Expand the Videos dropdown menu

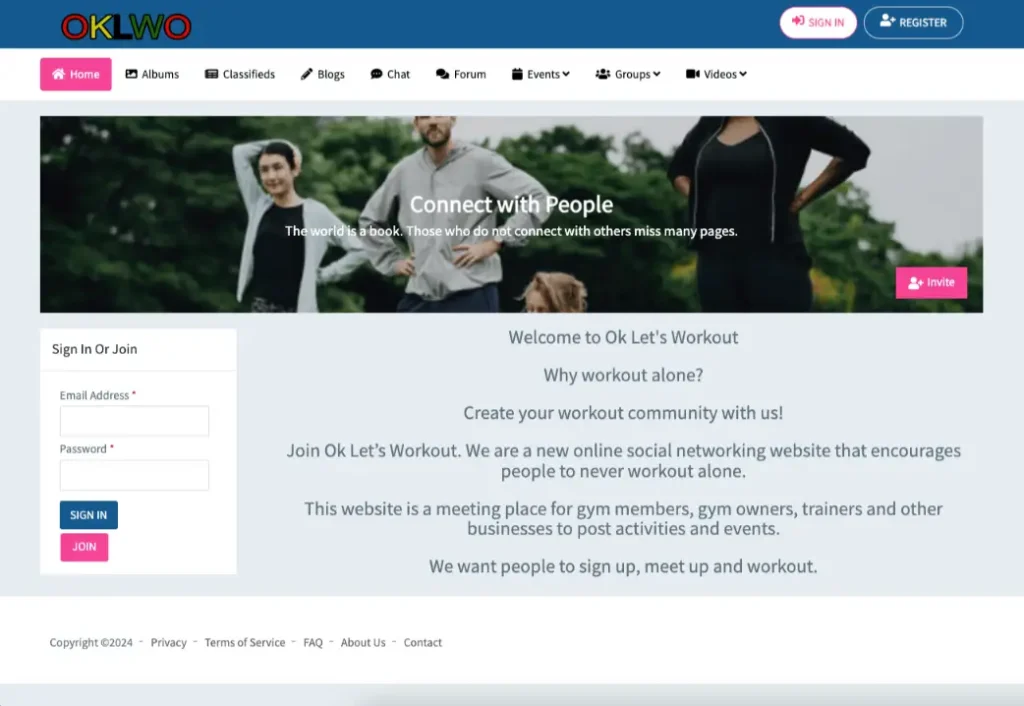click(742, 73)
